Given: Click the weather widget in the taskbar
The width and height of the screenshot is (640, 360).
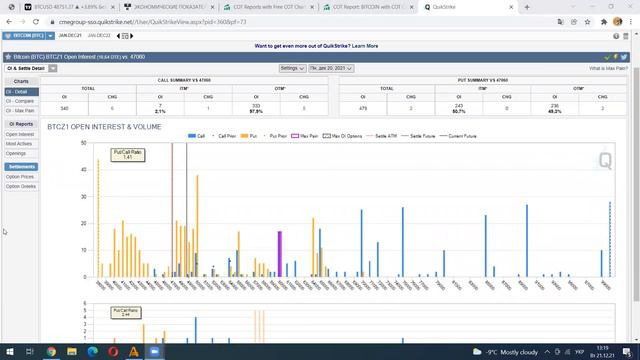Looking at the screenshot, I should click(x=505, y=352).
